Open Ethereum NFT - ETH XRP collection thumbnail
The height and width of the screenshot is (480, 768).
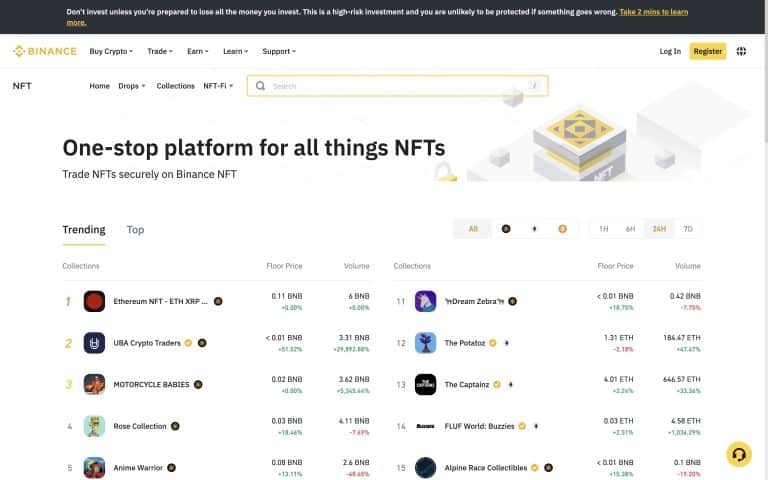tap(94, 301)
